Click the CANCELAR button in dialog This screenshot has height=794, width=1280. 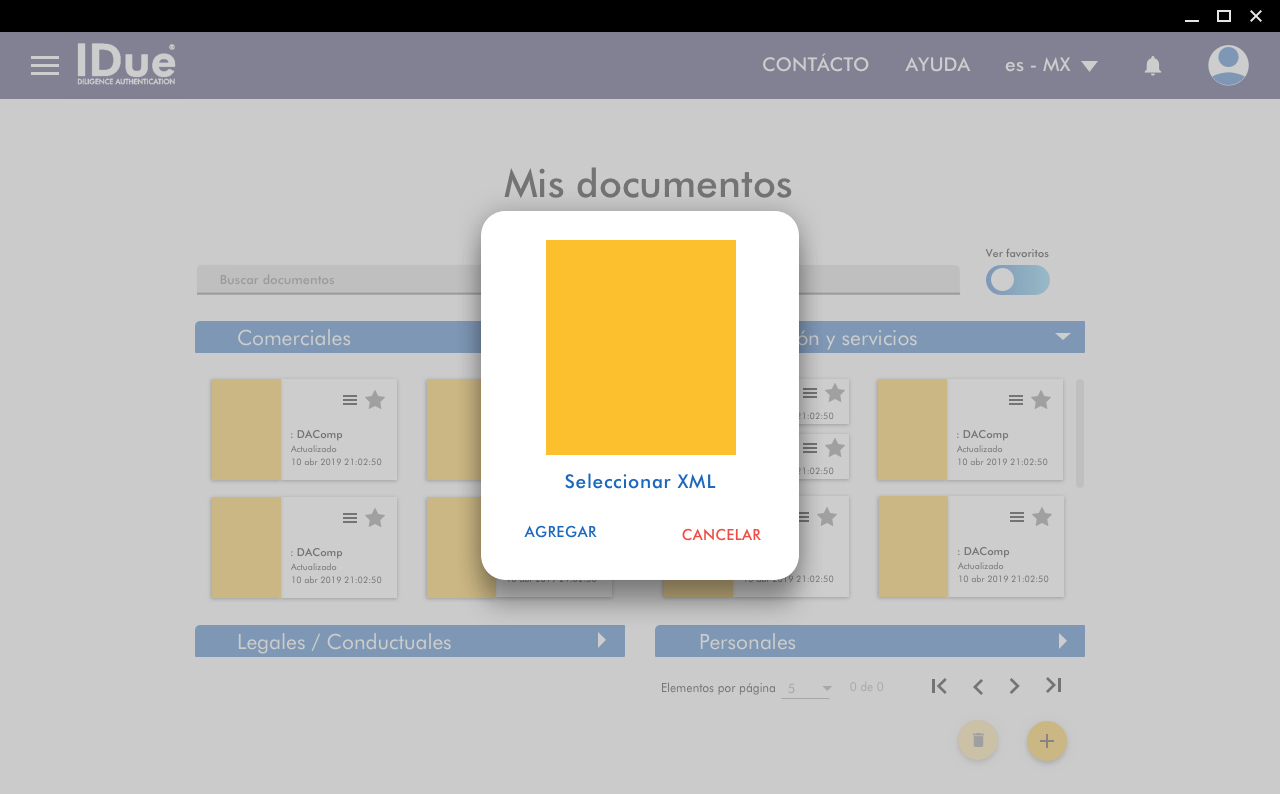tap(721, 535)
